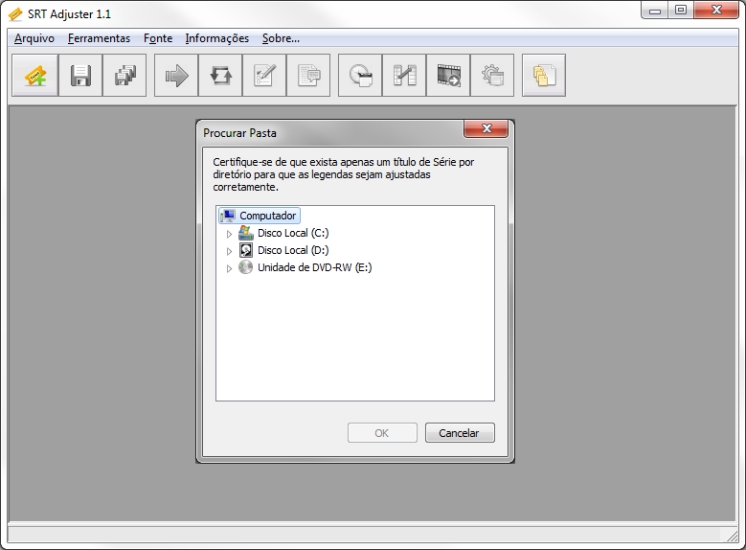The width and height of the screenshot is (746, 550).
Task: Close the Procurar Pasta dialog
Action: [x=486, y=128]
